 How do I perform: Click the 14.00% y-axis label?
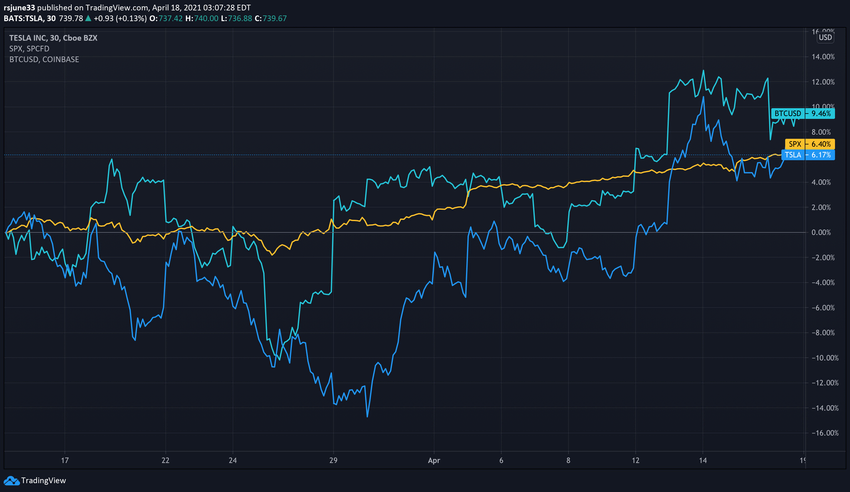tap(823, 57)
